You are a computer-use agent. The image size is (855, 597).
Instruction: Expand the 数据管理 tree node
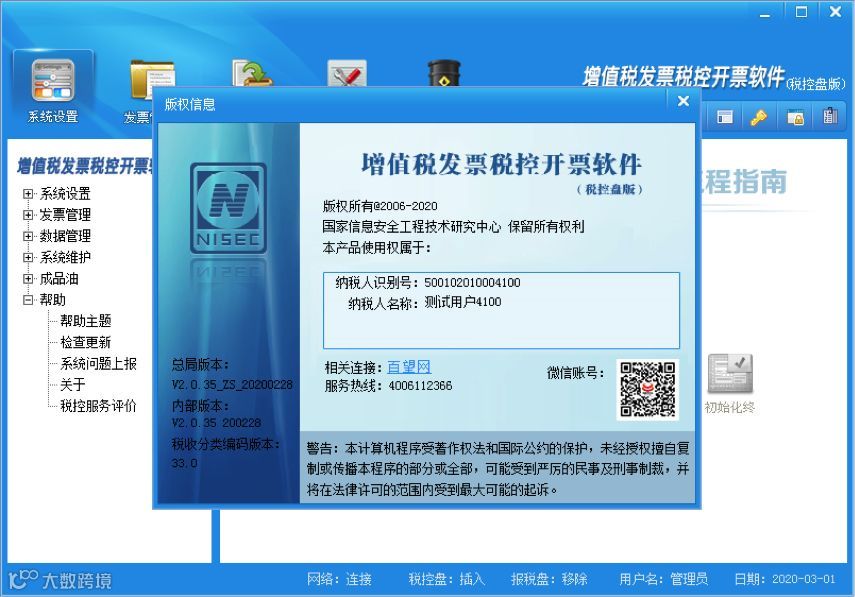(x=28, y=236)
